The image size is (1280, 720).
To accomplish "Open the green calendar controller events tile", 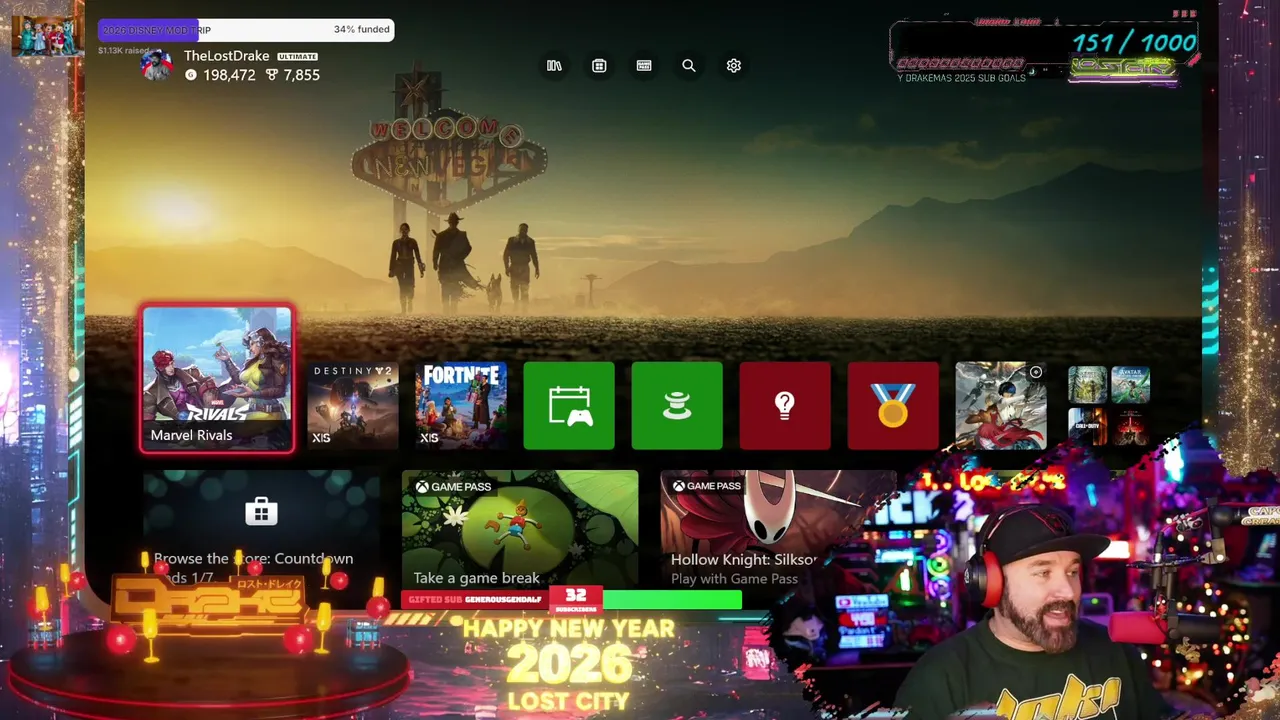I will [x=569, y=406].
